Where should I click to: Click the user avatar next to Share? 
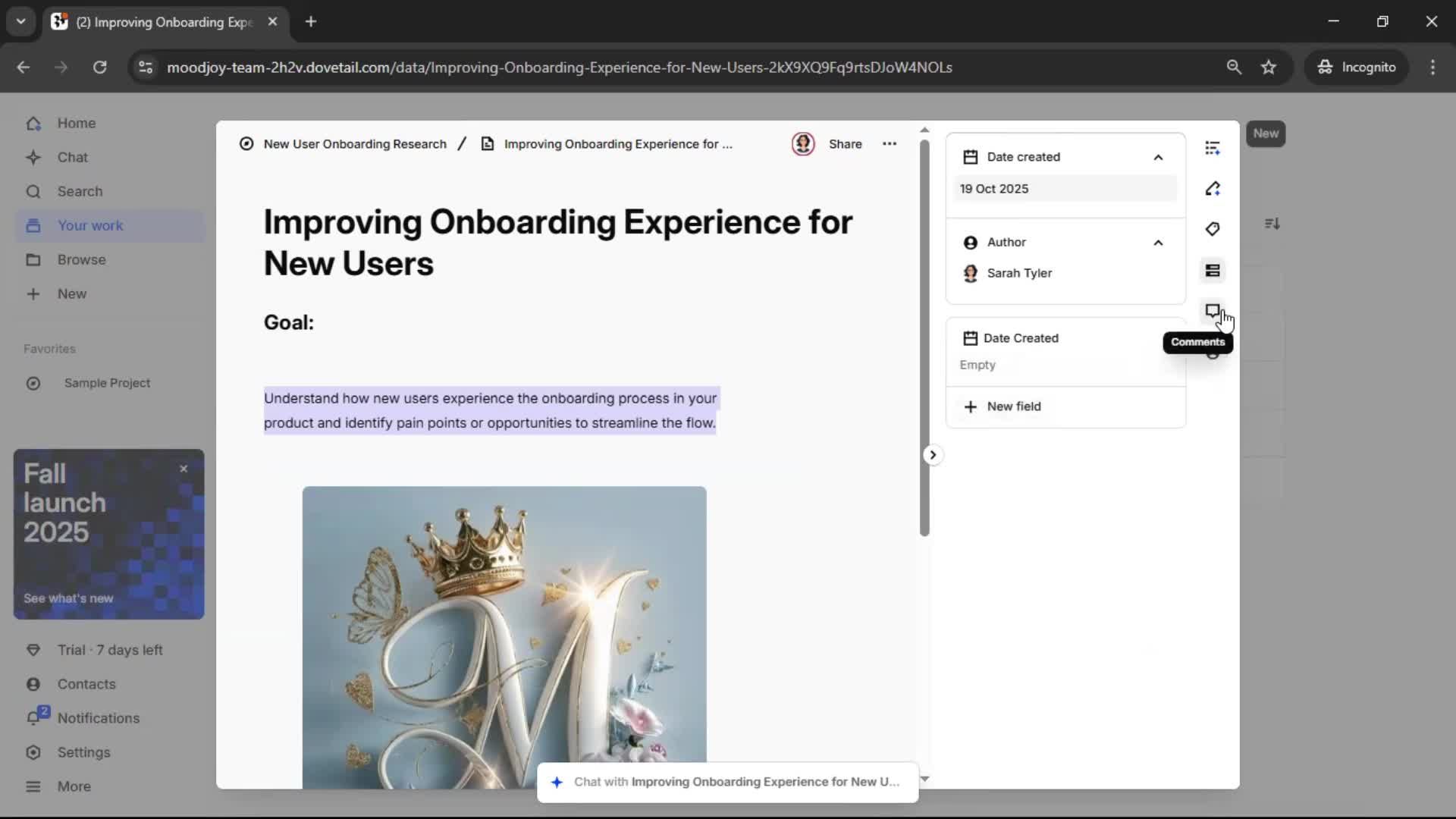point(803,144)
